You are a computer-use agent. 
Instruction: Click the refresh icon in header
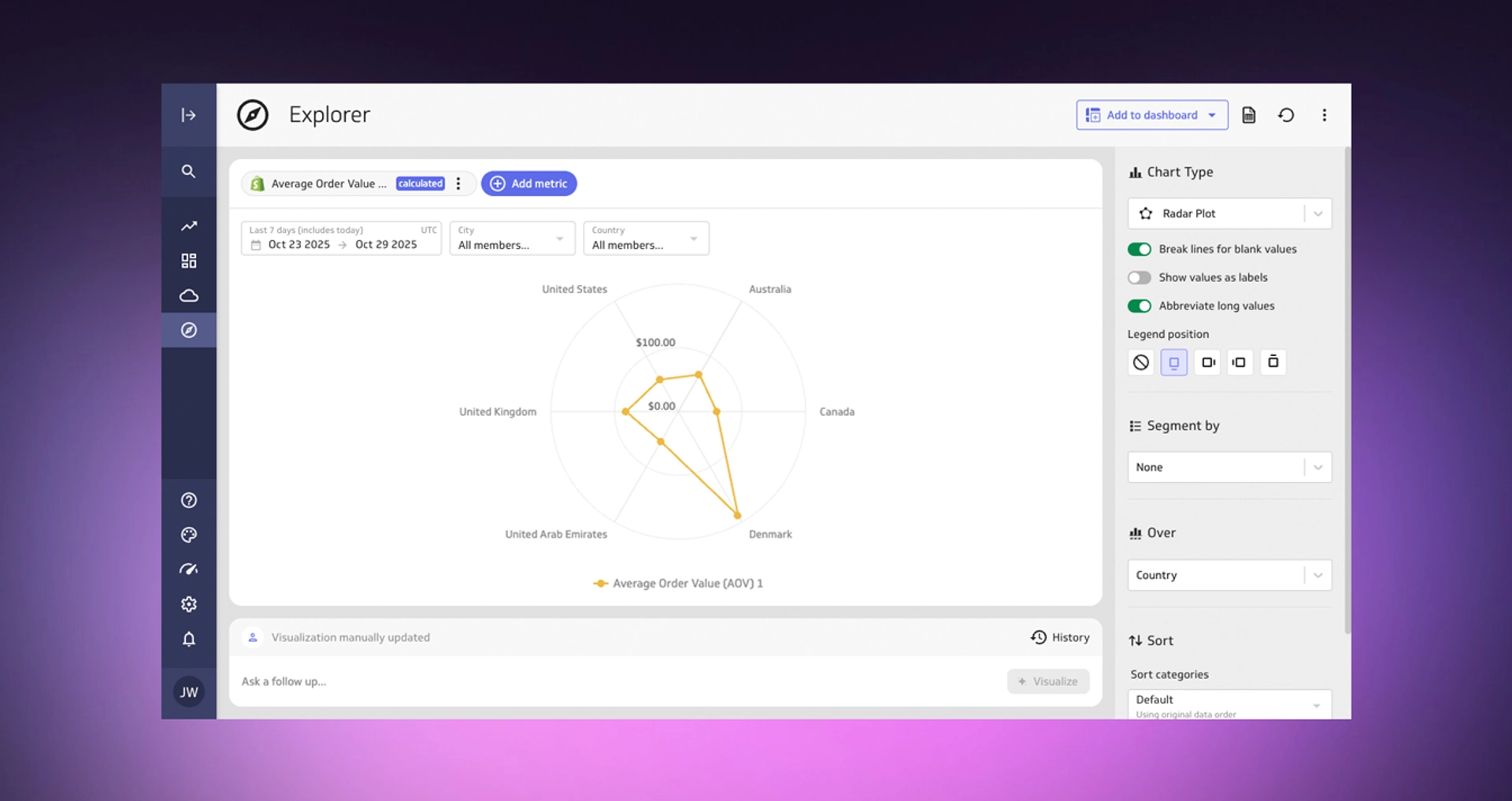(x=1286, y=115)
